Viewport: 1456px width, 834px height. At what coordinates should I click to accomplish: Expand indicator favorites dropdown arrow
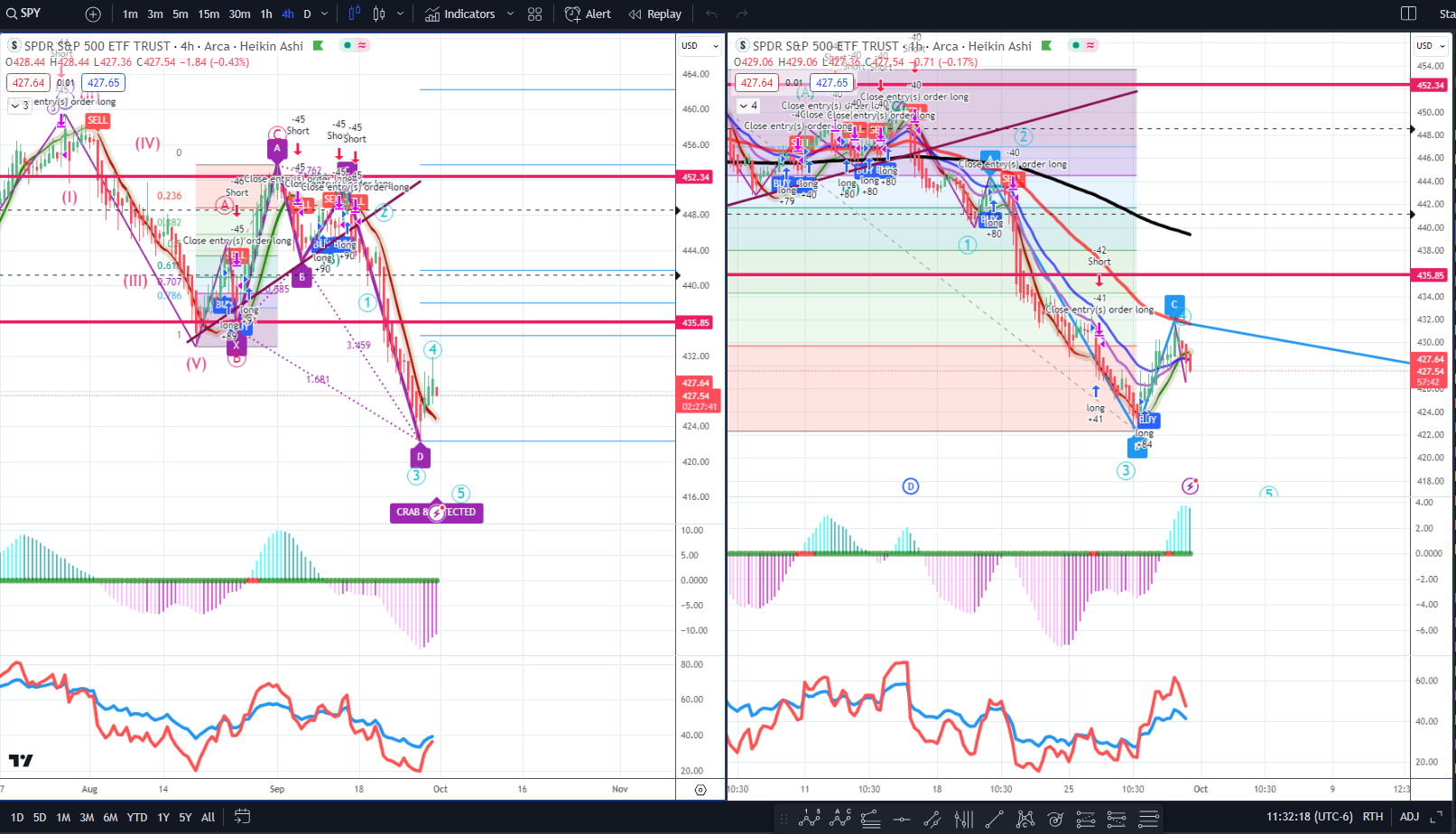(x=510, y=14)
